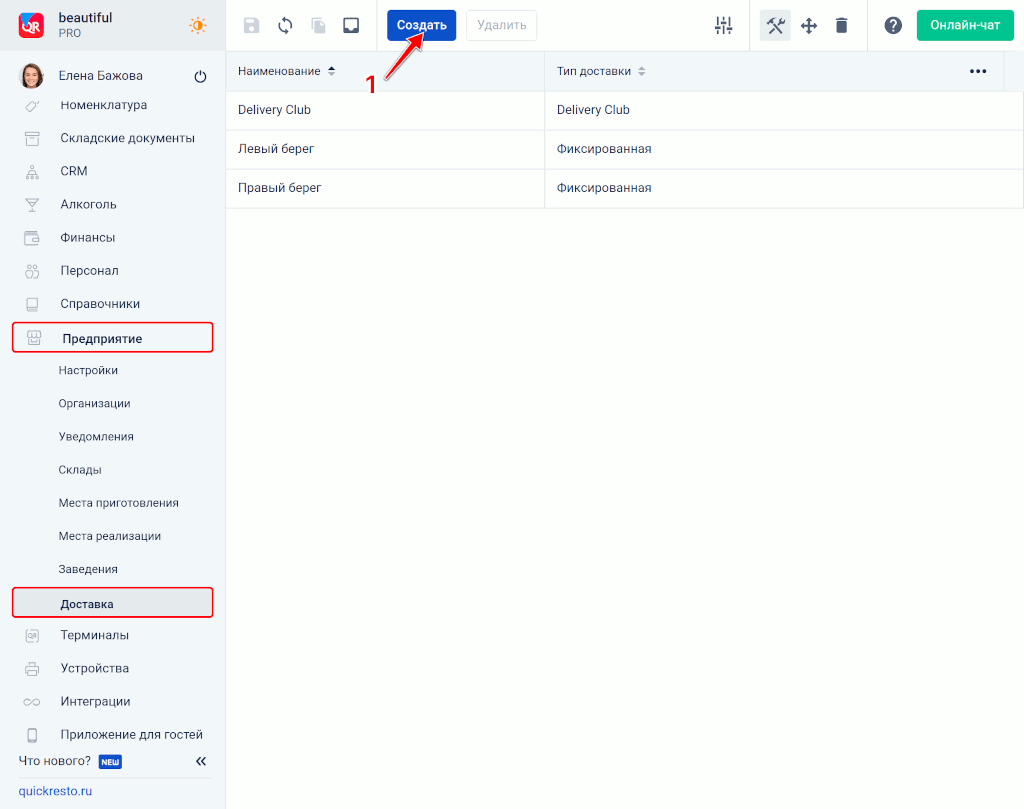Select the Правый берег row
Image resolution: width=1024 pixels, height=809 pixels.
[624, 189]
